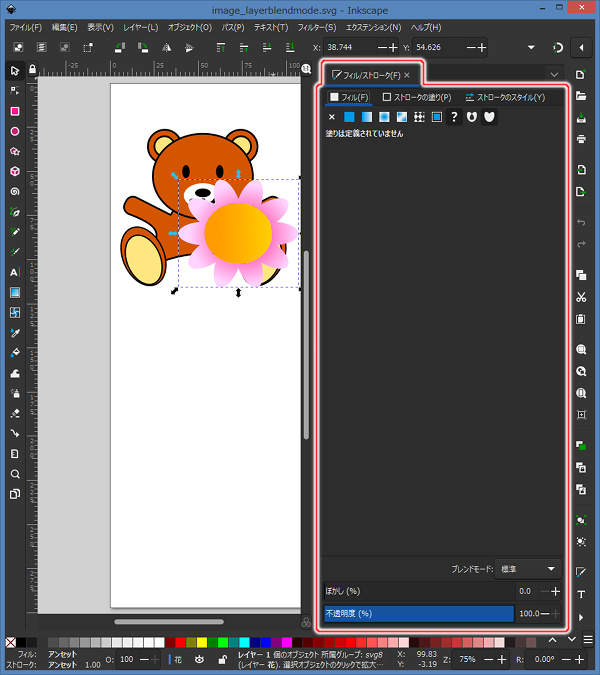Set the fill to linear gradient
This screenshot has width=600, height=675.
pyautogui.click(x=366, y=117)
